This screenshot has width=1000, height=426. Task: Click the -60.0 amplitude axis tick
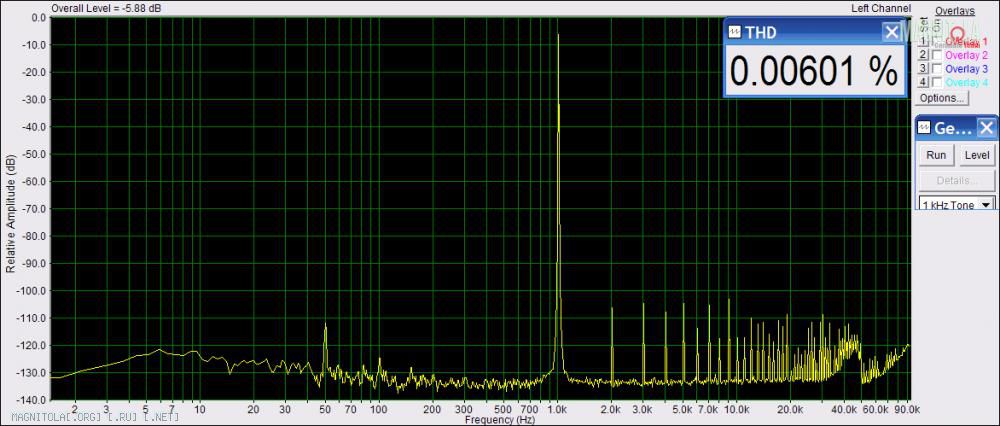[x=35, y=181]
